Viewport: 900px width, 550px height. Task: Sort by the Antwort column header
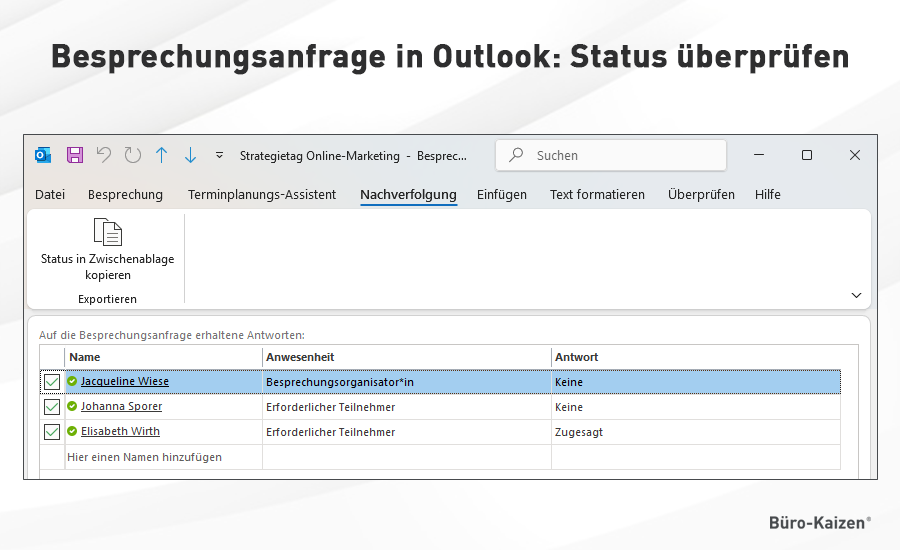pos(696,357)
